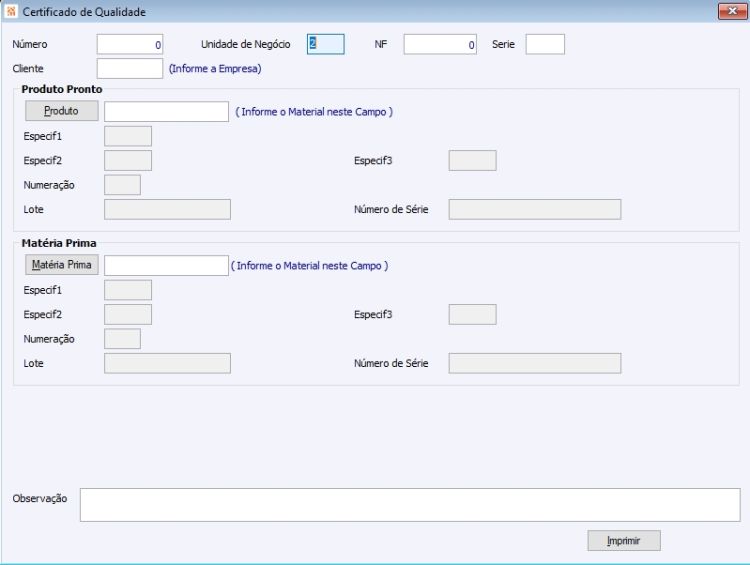Image resolution: width=750 pixels, height=565 pixels.
Task: Click Especif2 field under Matéria Prima
Action: point(128,315)
